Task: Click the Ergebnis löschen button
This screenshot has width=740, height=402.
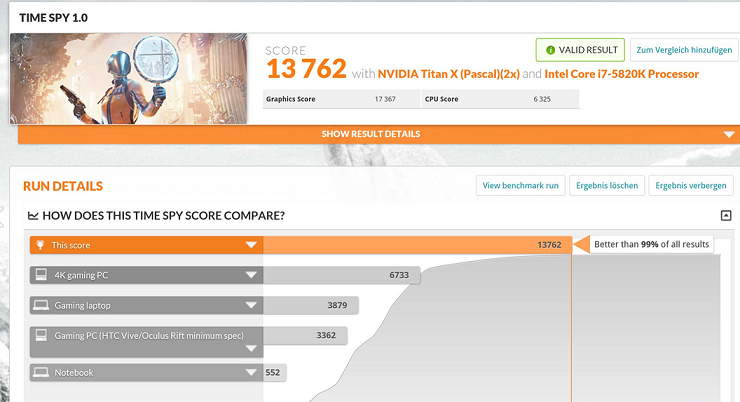Action: pos(608,185)
